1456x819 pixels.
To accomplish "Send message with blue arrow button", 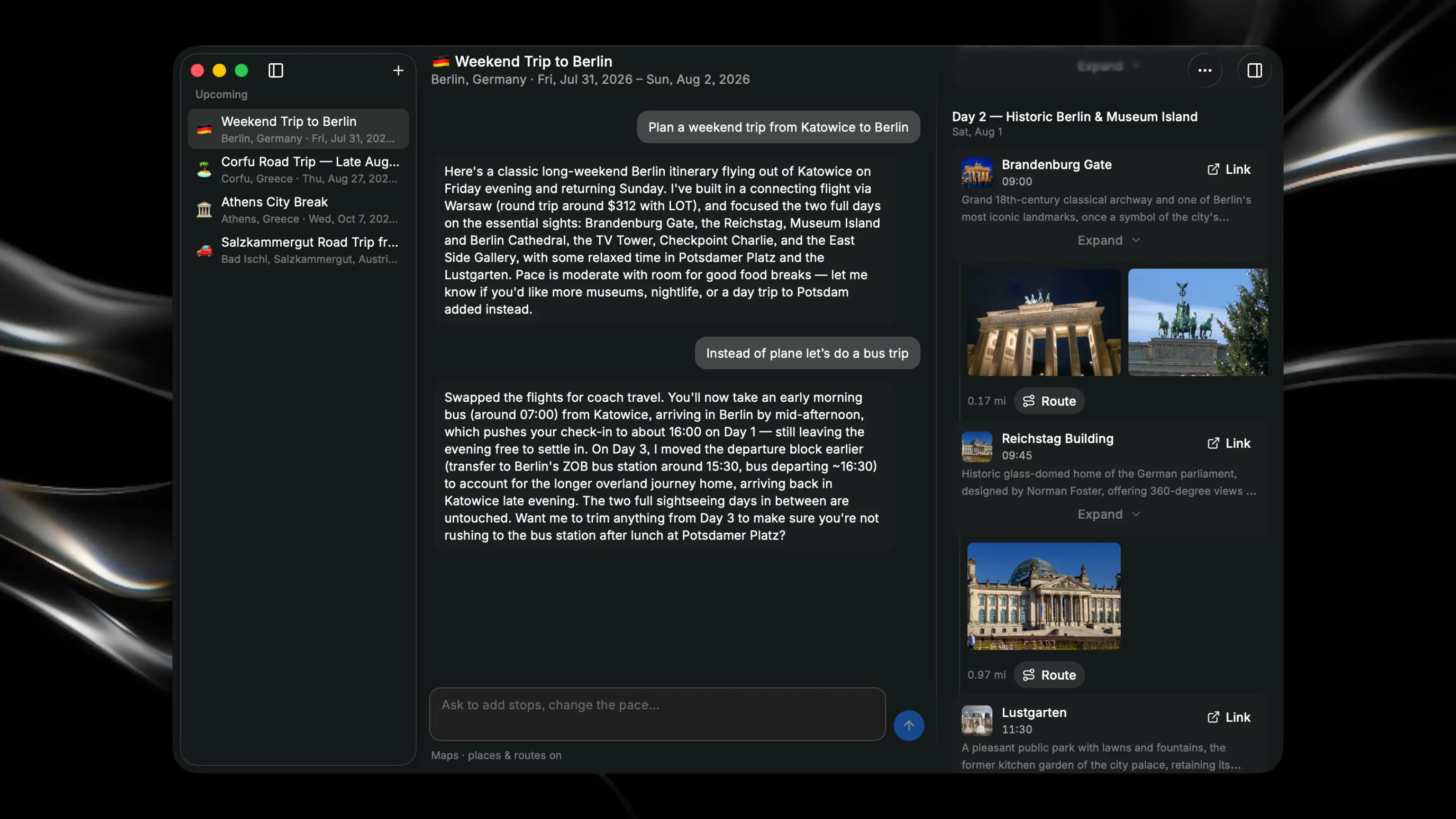I will click(908, 725).
